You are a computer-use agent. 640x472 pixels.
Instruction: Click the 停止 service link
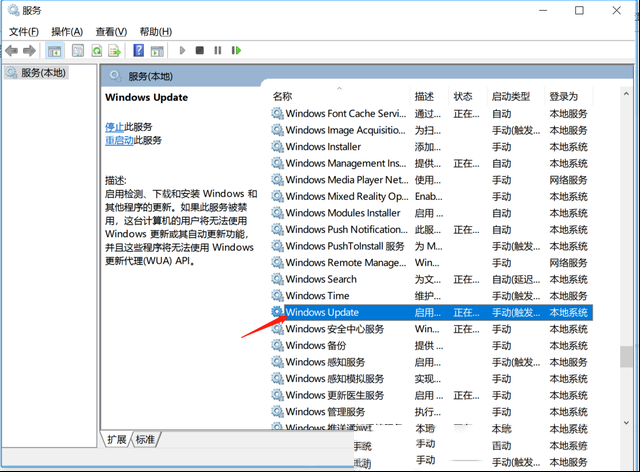click(x=114, y=127)
